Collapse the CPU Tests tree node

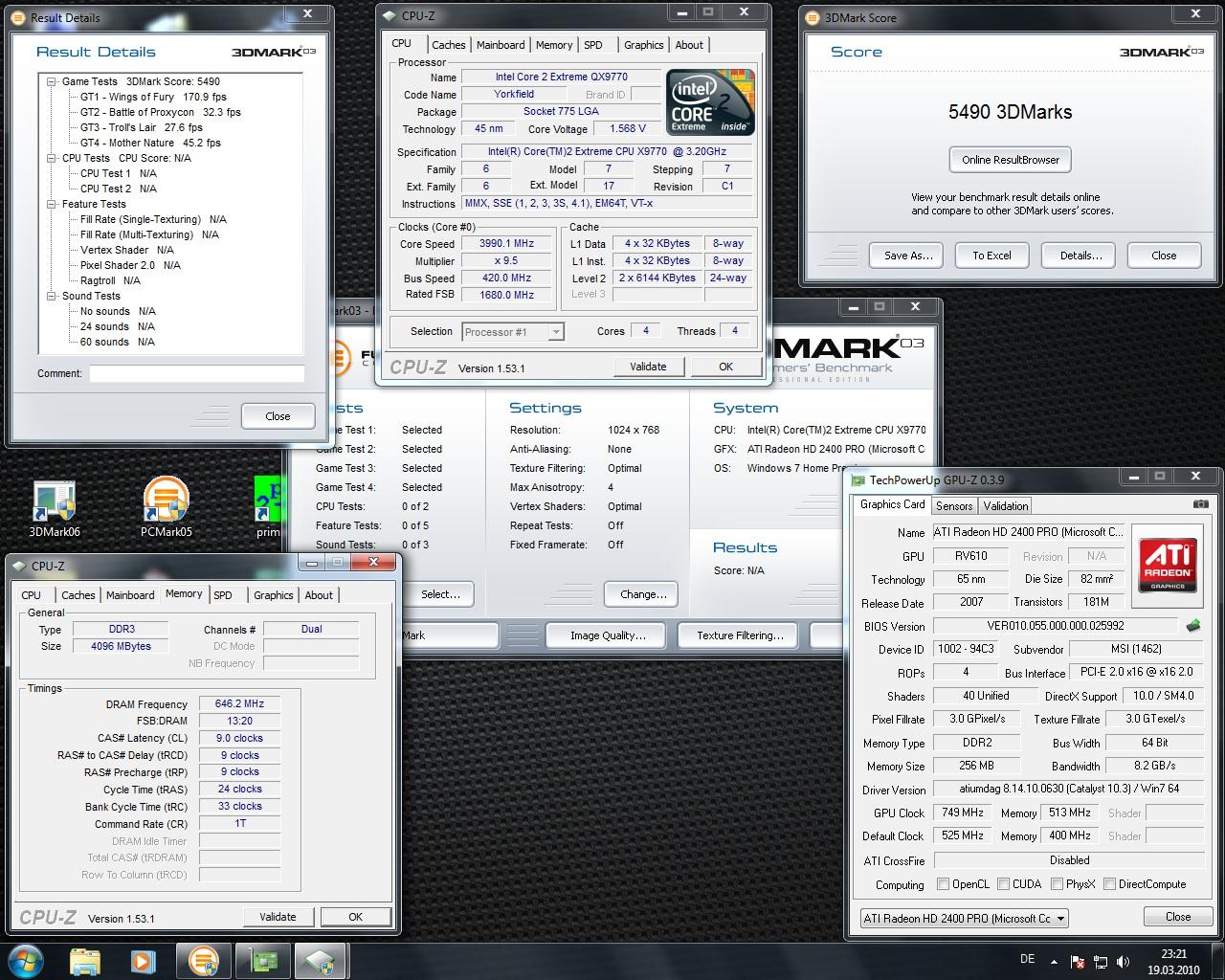tap(52, 158)
